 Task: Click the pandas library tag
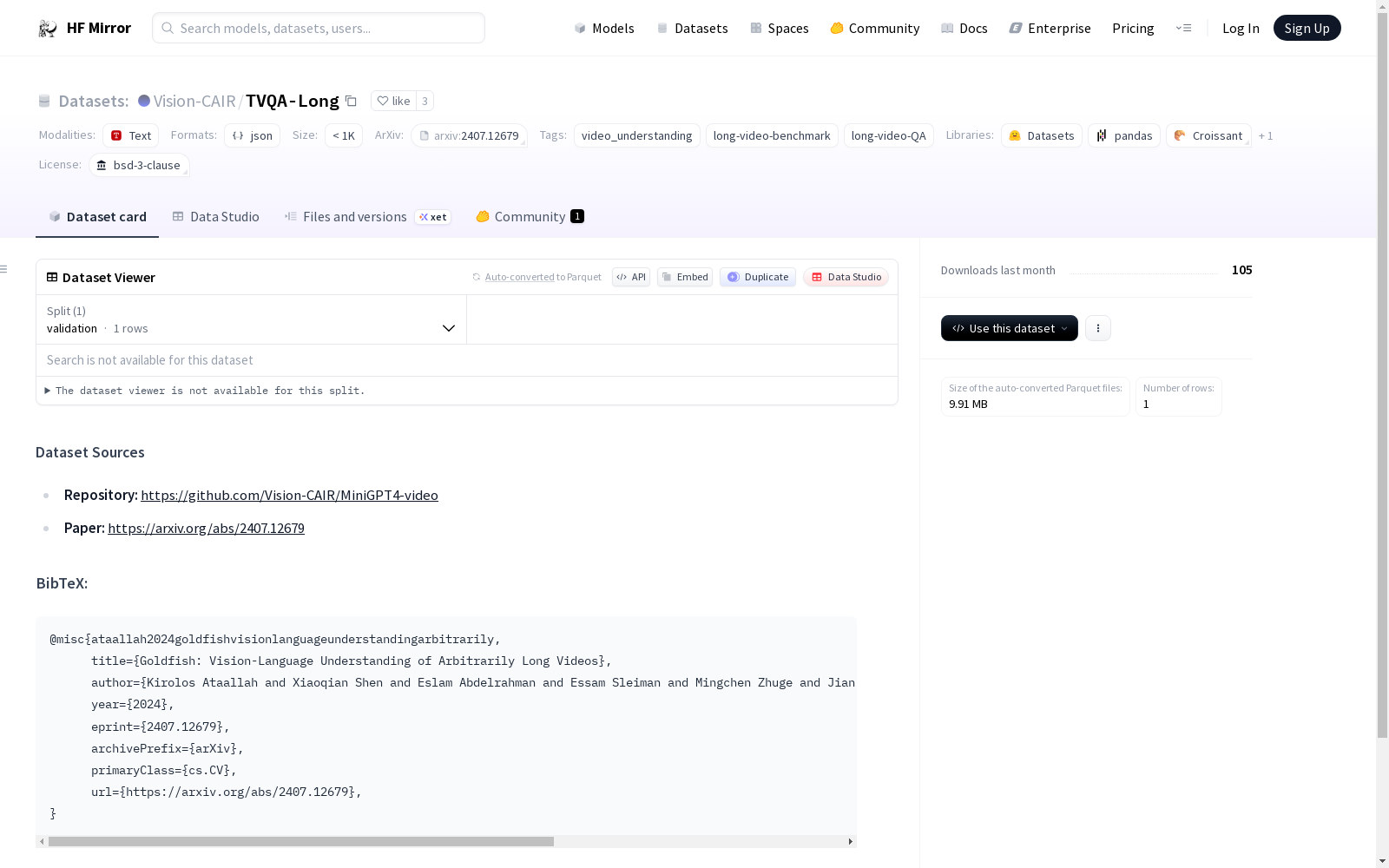pyautogui.click(x=1124, y=135)
